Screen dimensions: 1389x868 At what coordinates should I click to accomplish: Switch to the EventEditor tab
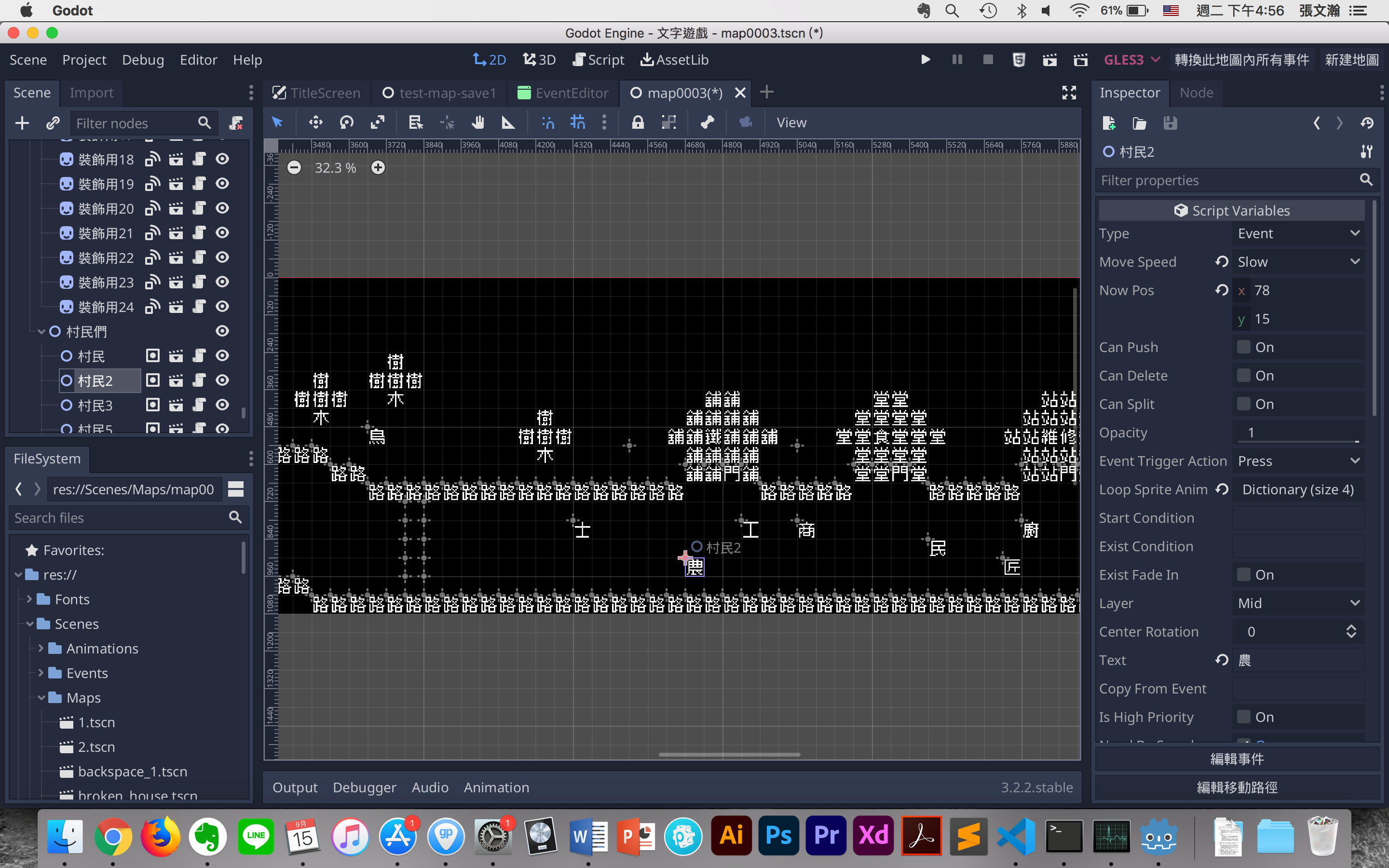click(563, 93)
